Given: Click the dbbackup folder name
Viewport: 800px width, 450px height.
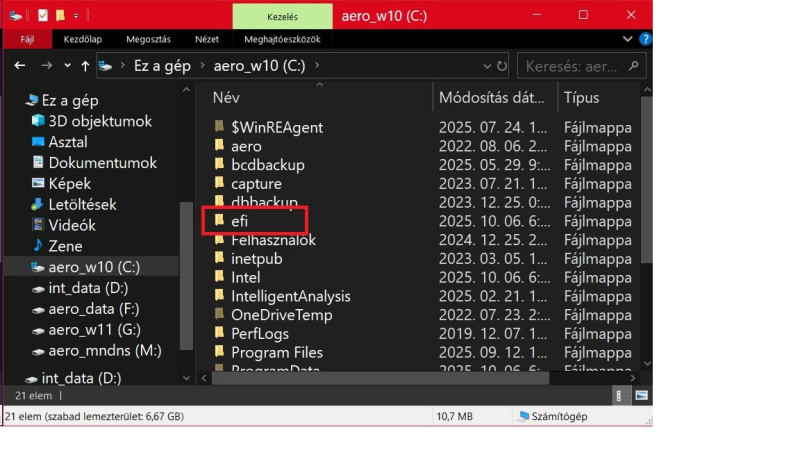Looking at the screenshot, I should pyautogui.click(x=264, y=203).
